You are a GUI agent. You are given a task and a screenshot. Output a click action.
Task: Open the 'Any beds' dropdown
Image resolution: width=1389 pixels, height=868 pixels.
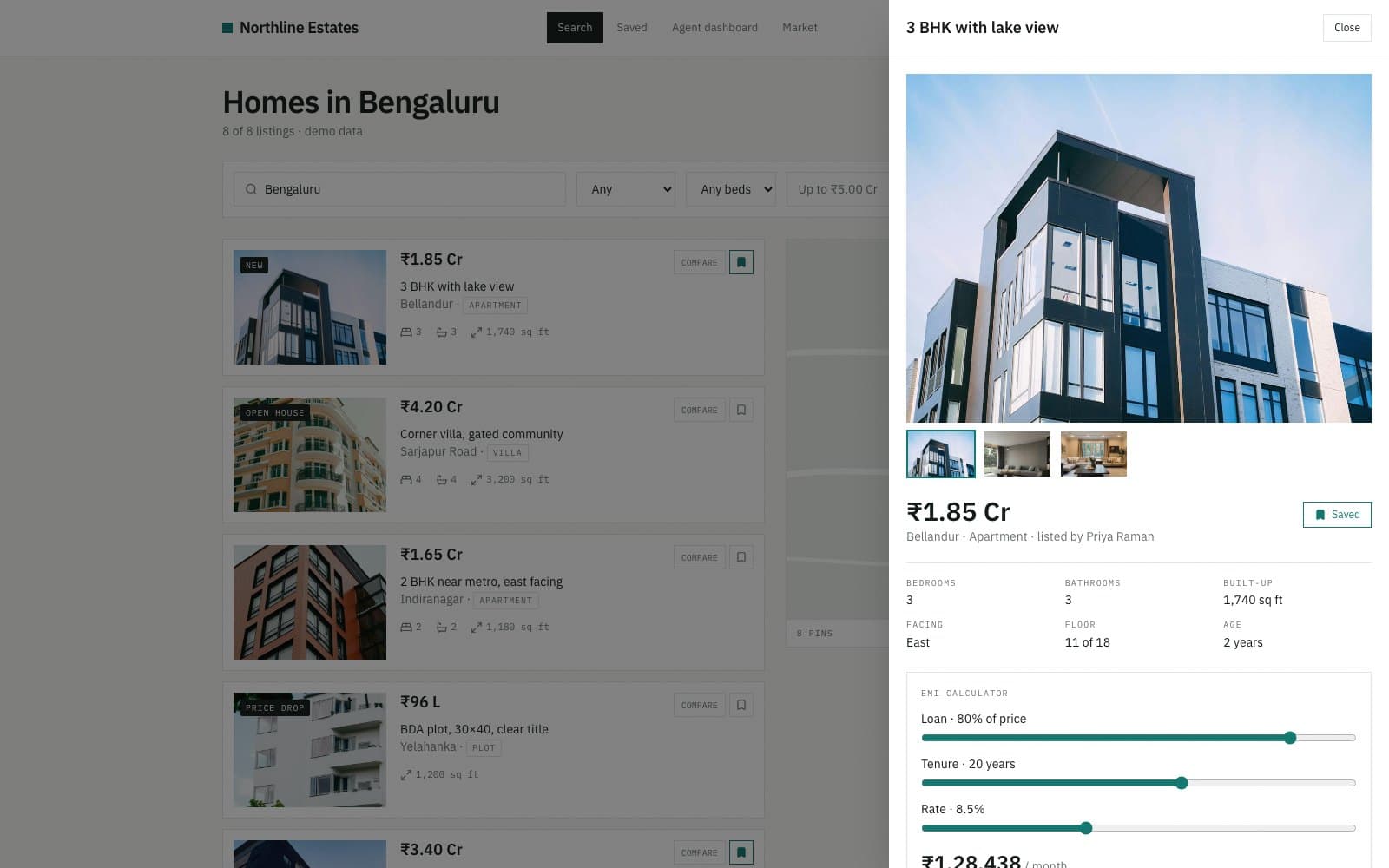click(x=731, y=189)
